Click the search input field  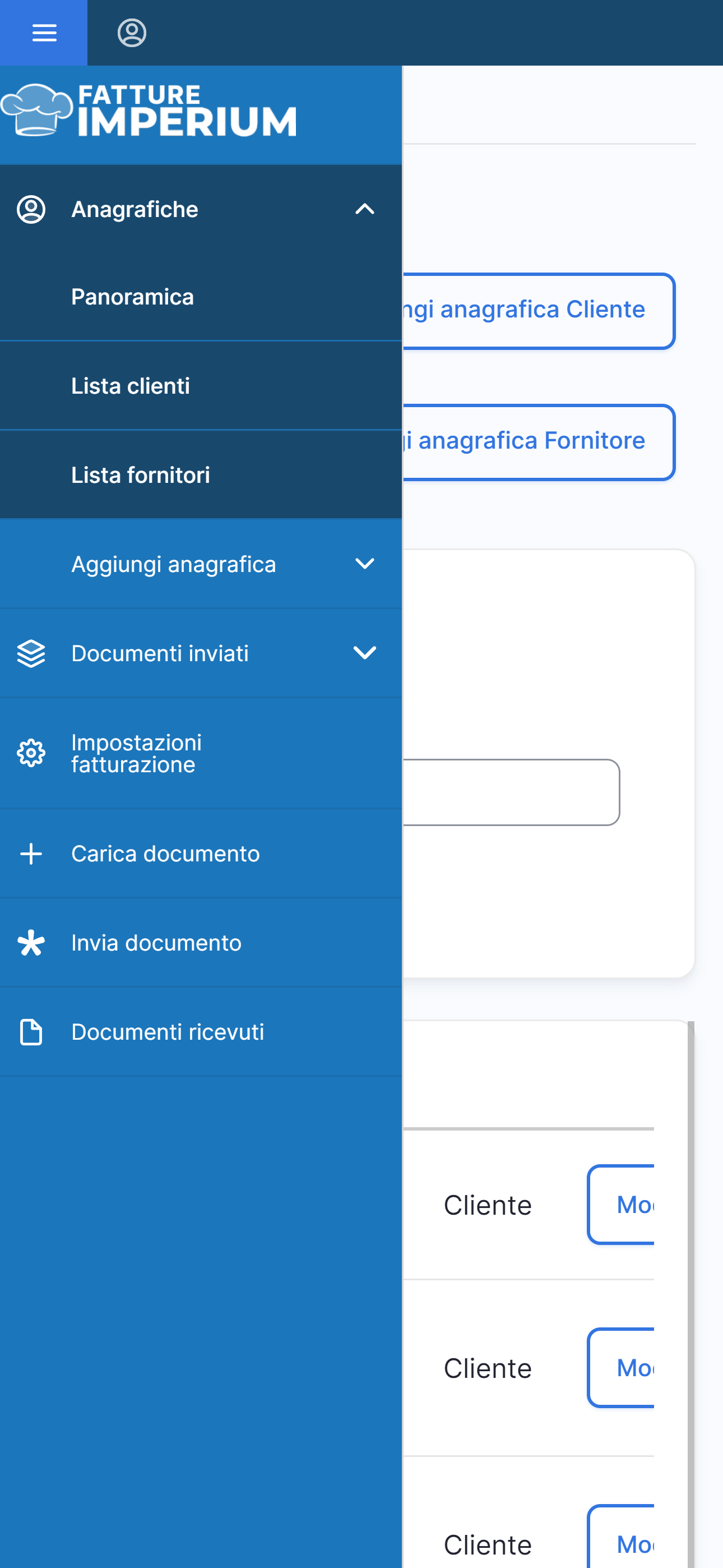pos(510,792)
